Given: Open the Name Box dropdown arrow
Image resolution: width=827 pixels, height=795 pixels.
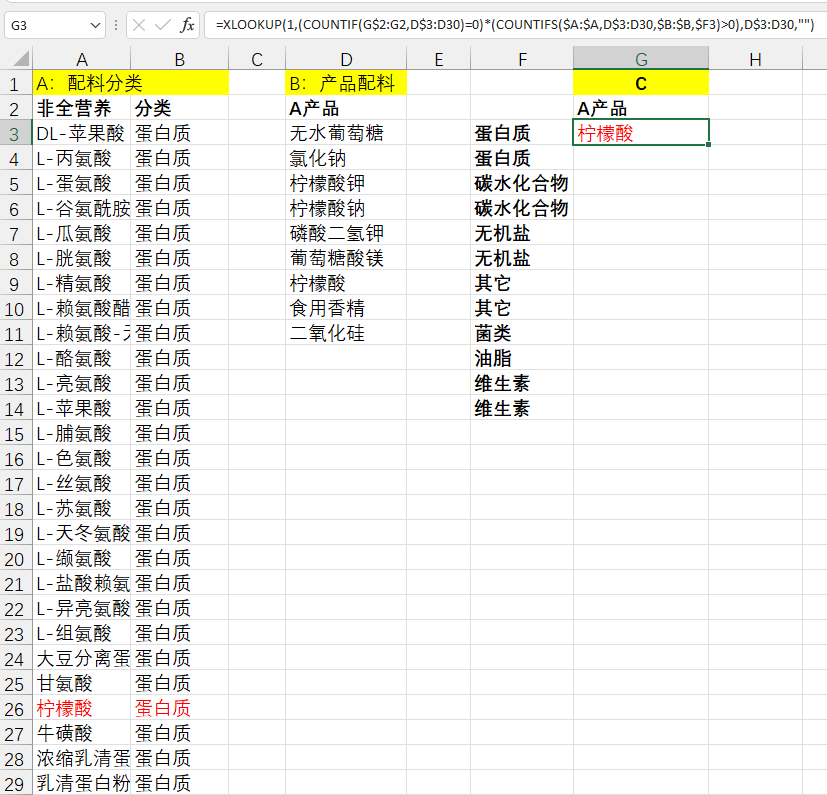Looking at the screenshot, I should [x=95, y=25].
